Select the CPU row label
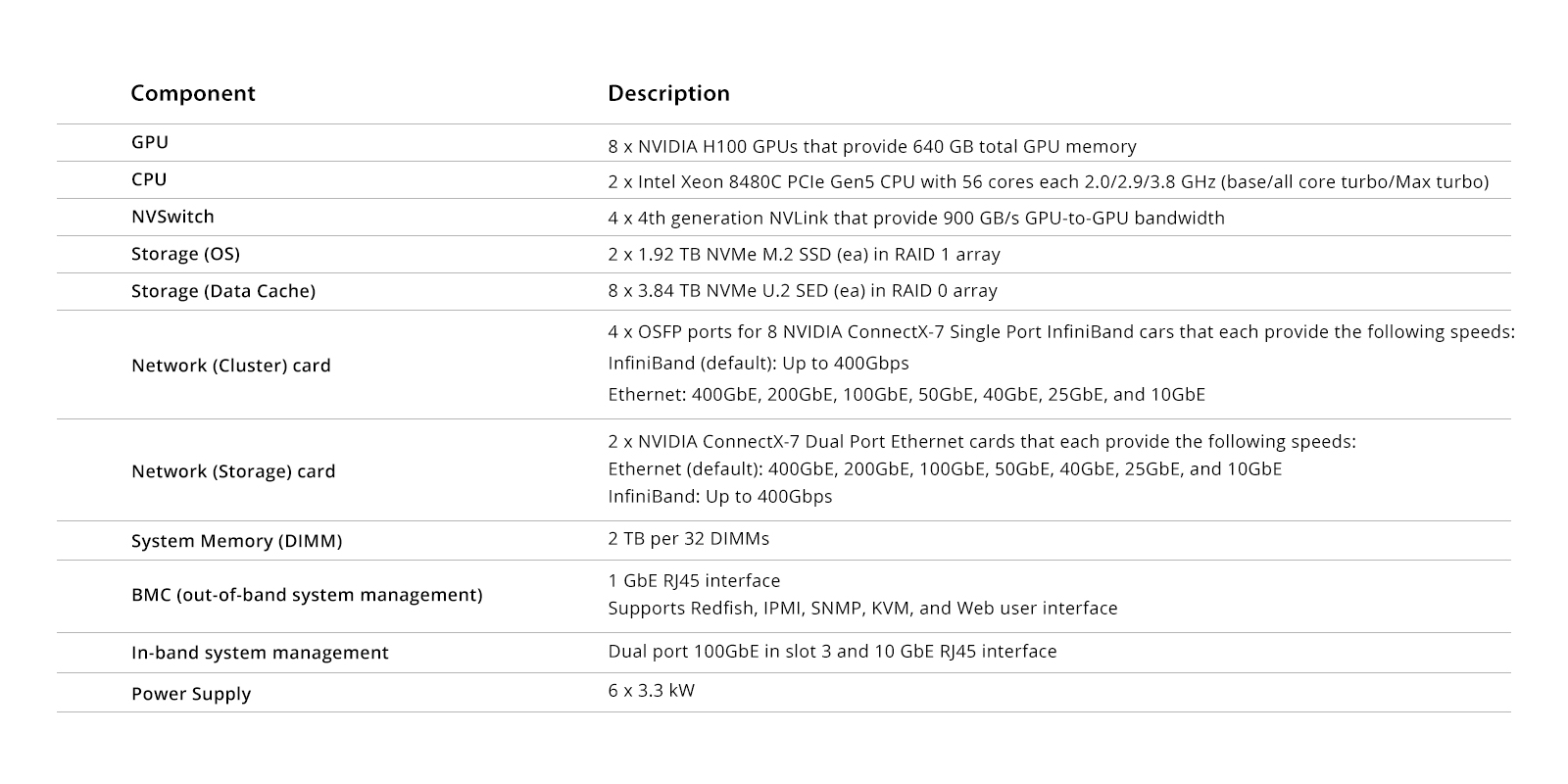1568x784 pixels. point(149,179)
